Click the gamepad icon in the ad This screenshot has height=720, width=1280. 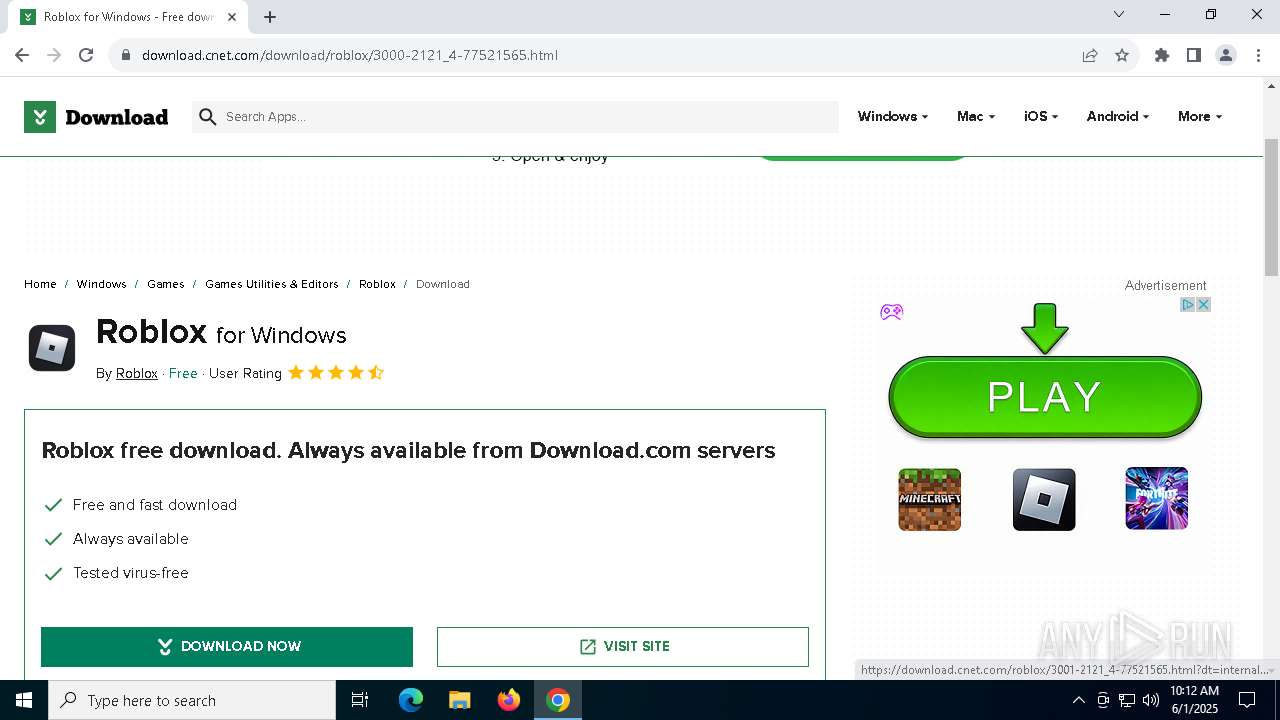pos(892,312)
